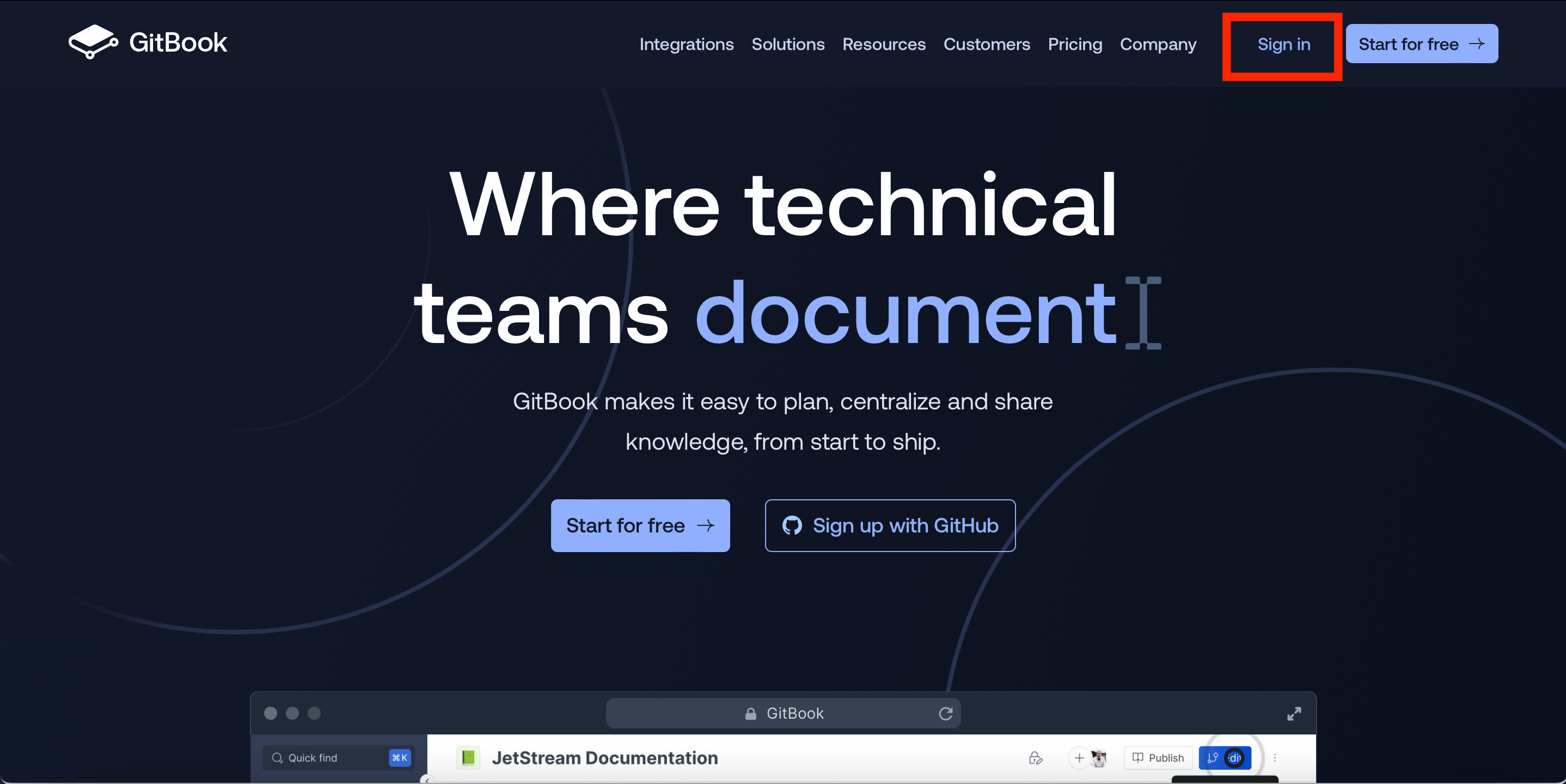Click the Sign in link
Screen dimensions: 1566x784
click(x=1283, y=44)
